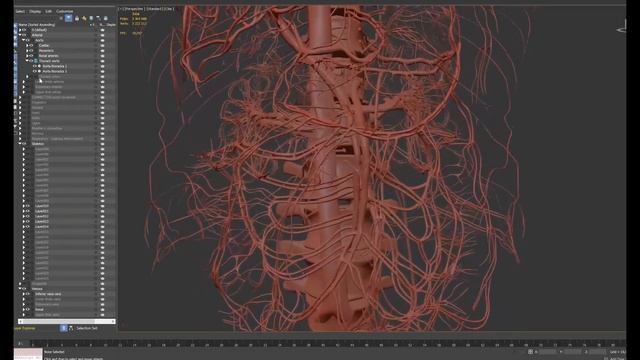Viewport: 640px width, 360px height.
Task: Click render column icon in Skeleton row
Action: [102, 144]
